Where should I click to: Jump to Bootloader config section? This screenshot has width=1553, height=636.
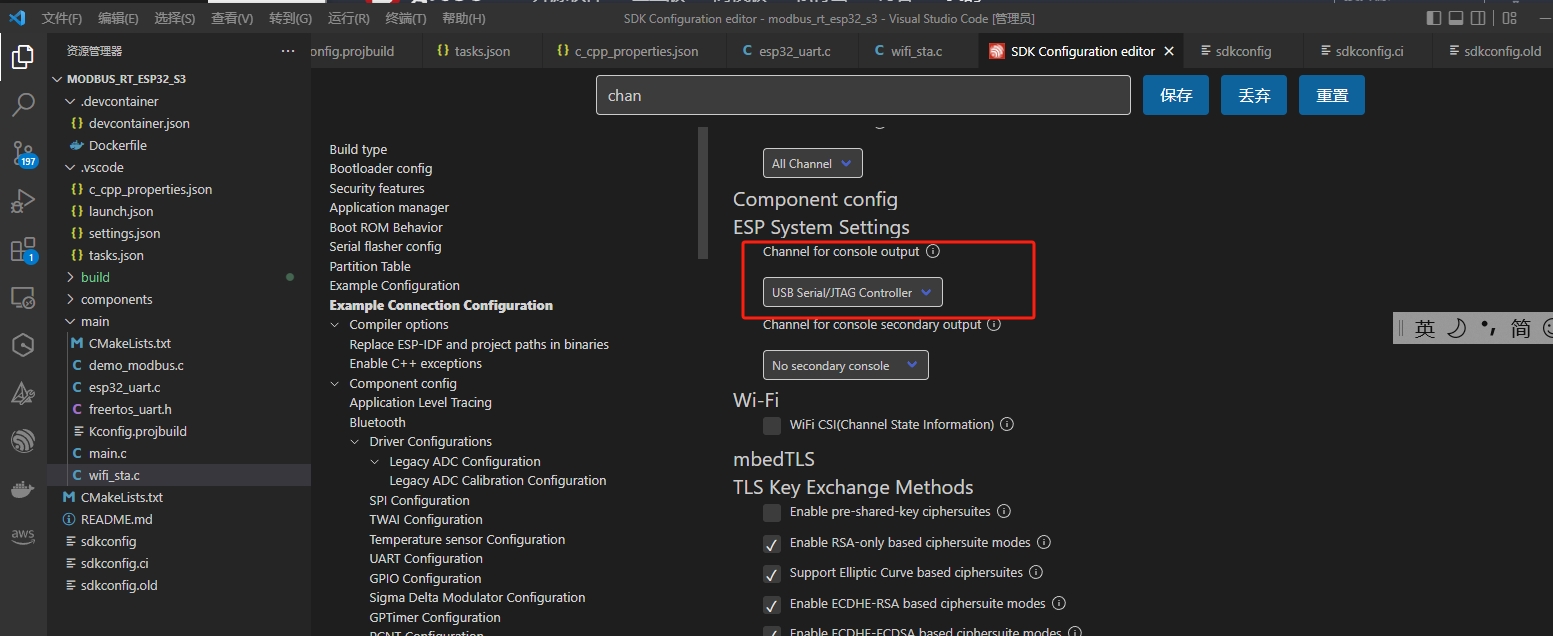pyautogui.click(x=381, y=169)
